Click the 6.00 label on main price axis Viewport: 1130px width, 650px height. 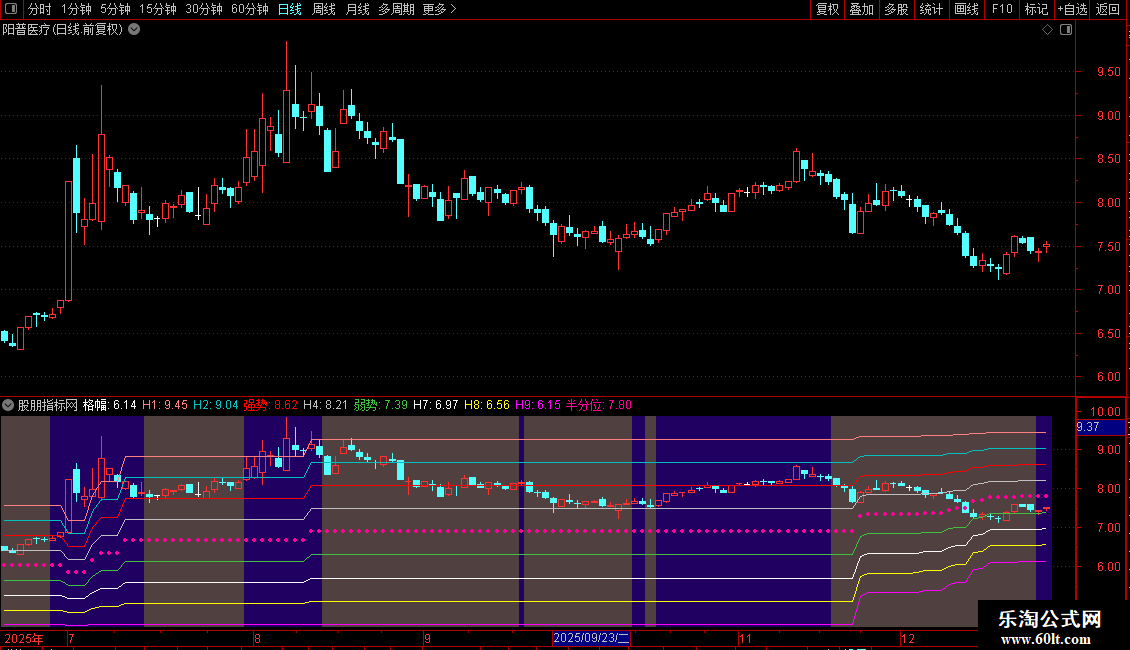tap(1108, 377)
